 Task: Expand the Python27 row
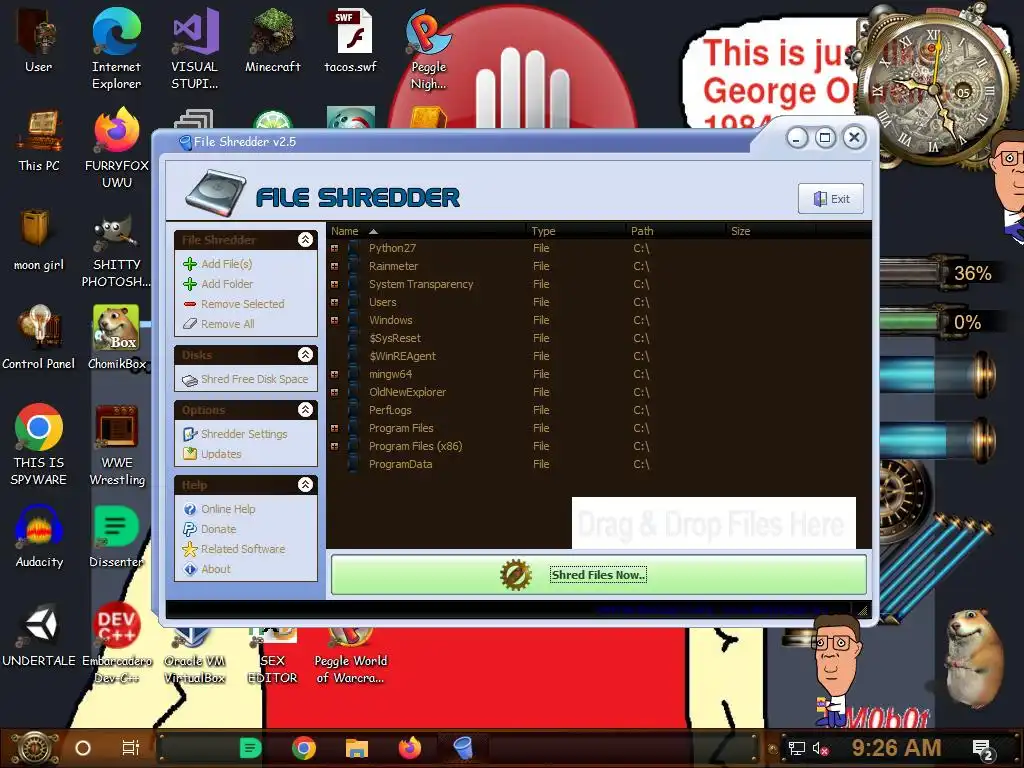[x=334, y=248]
